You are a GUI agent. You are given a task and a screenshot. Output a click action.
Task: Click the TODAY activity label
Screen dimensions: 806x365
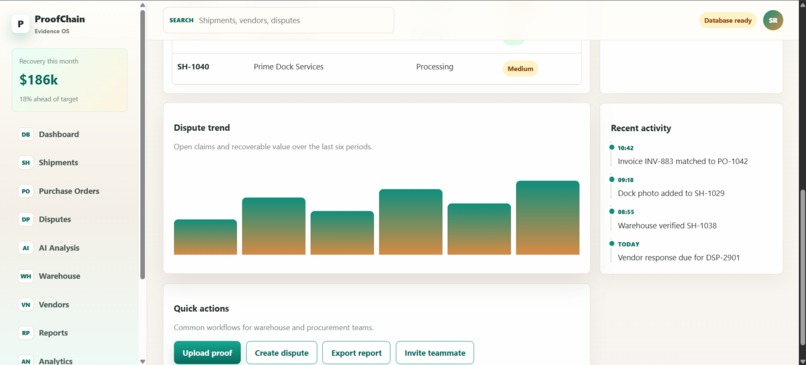[x=629, y=244]
